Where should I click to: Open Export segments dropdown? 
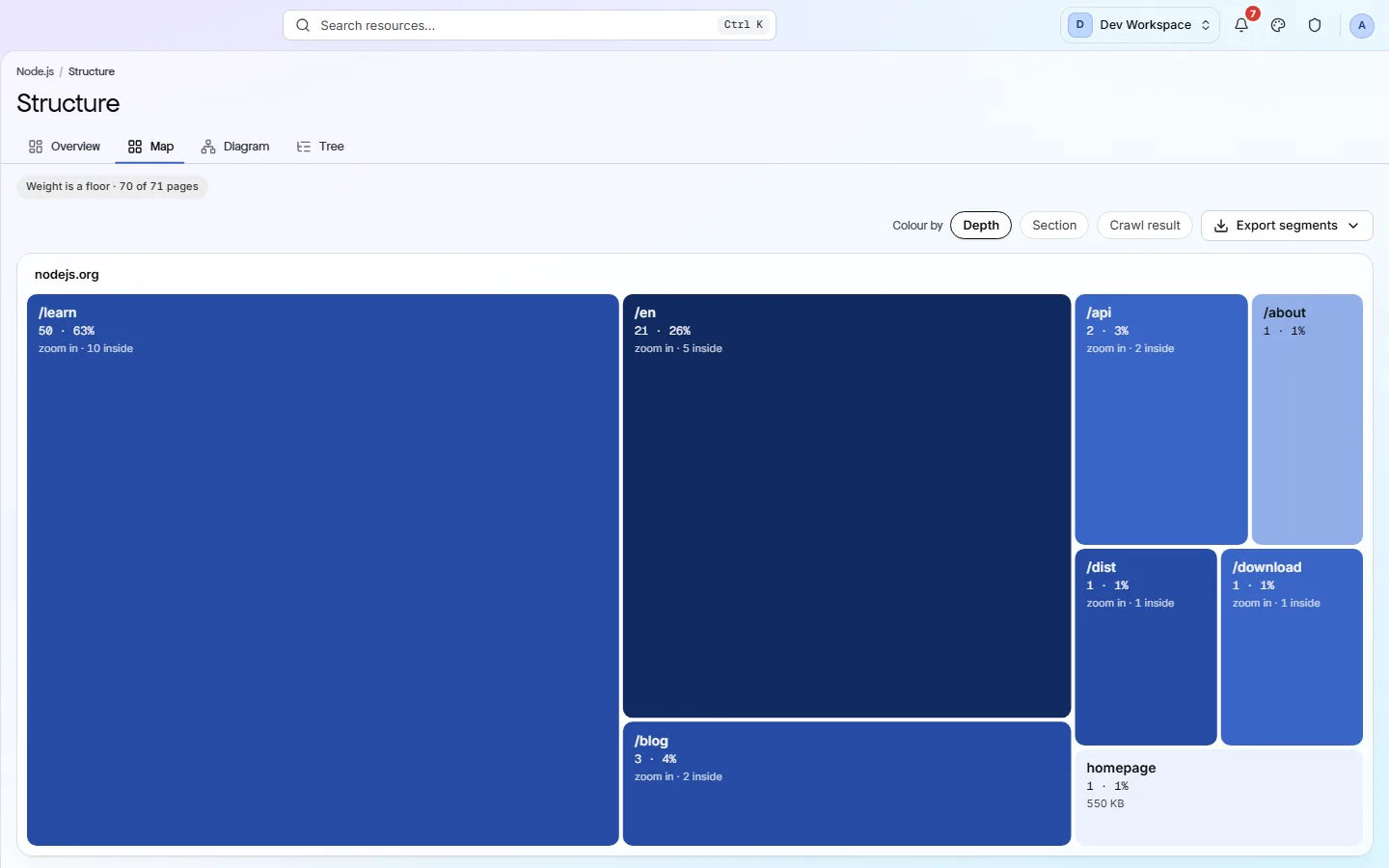coord(1287,226)
